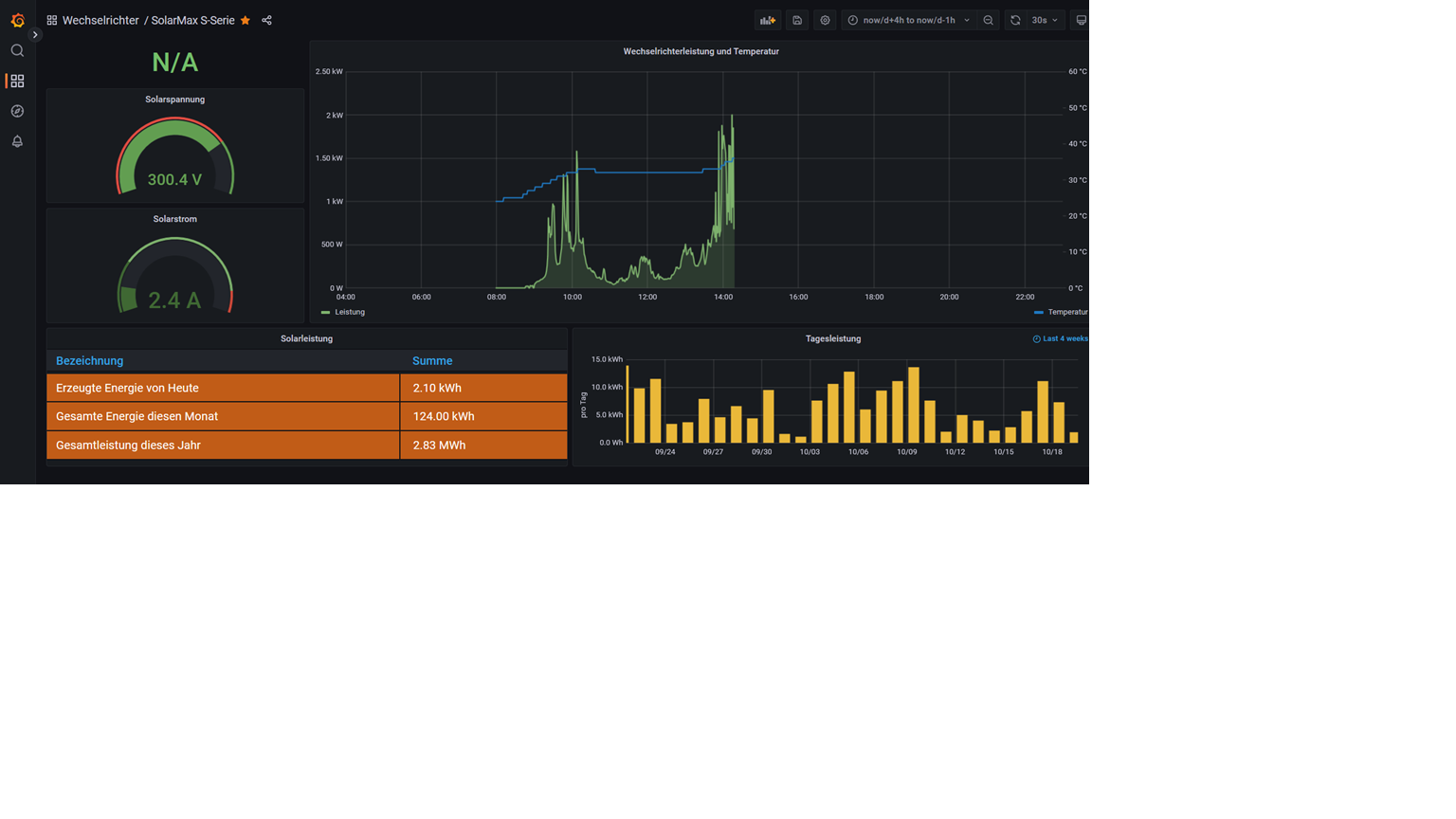Click the refresh dashboard icon
1456x819 pixels.
(1015, 20)
